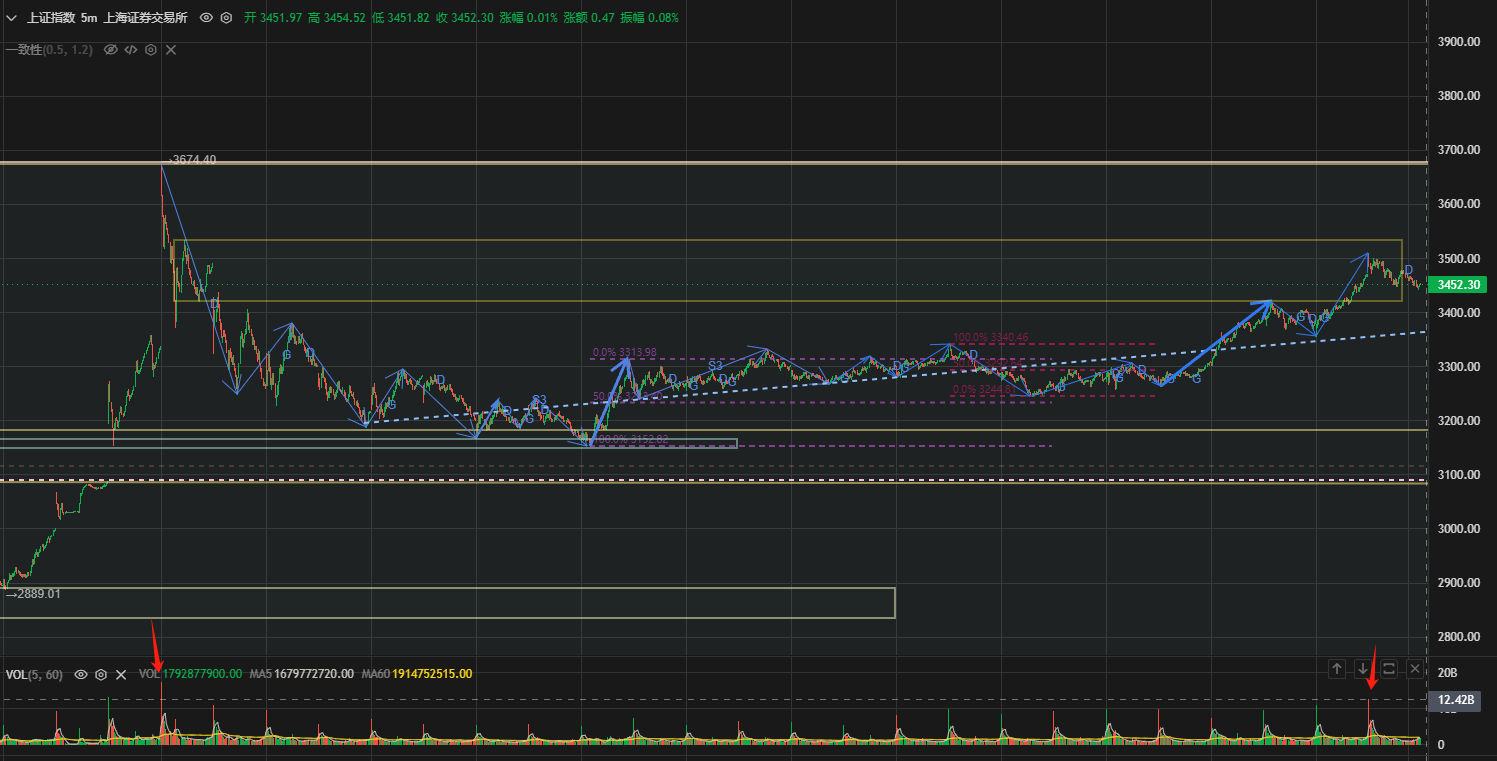
Task: Collapse the 上证指数 legend chevron
Action: pos(11,18)
